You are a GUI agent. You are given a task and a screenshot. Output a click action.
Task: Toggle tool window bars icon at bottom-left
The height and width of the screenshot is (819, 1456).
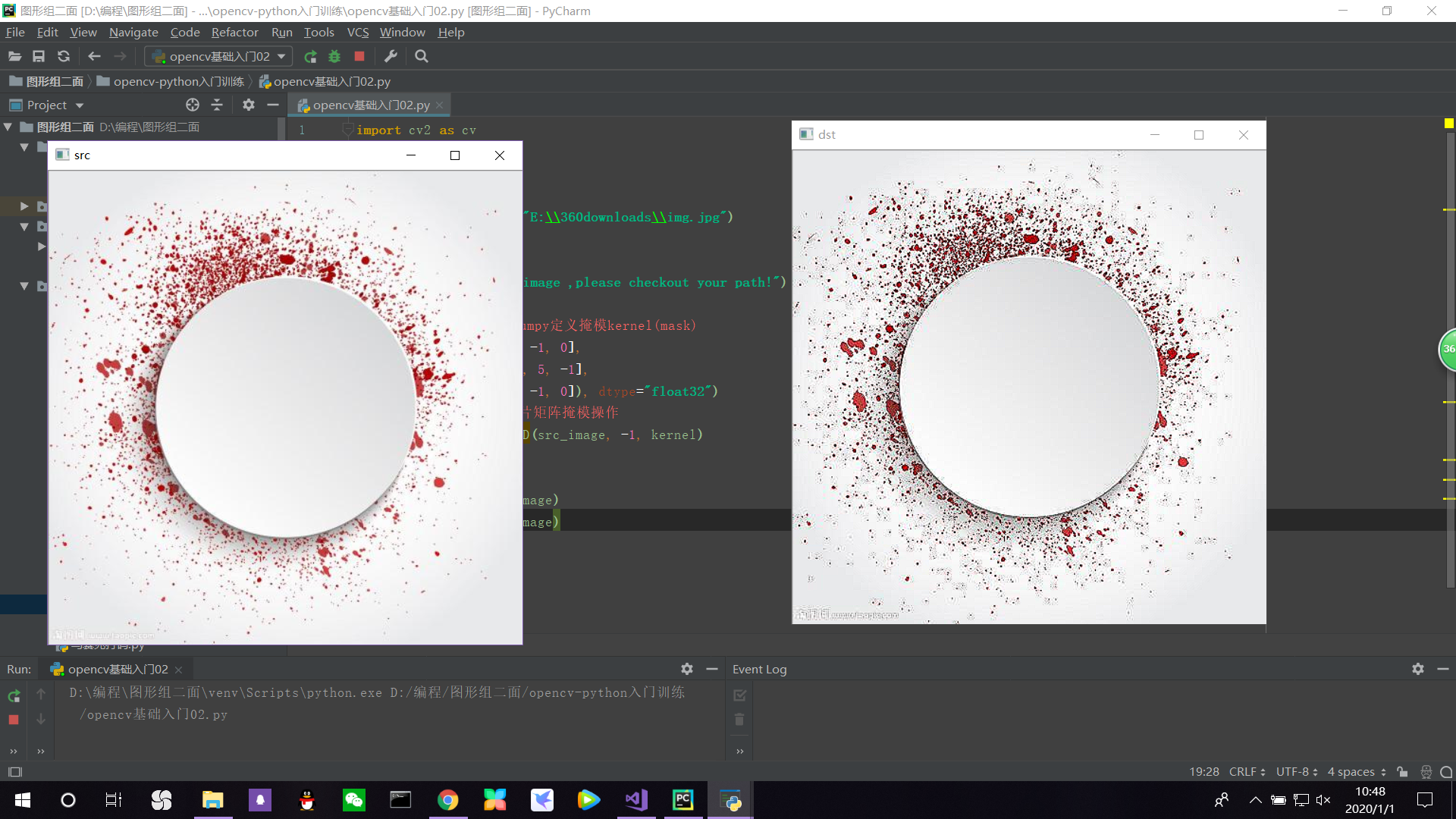point(15,771)
